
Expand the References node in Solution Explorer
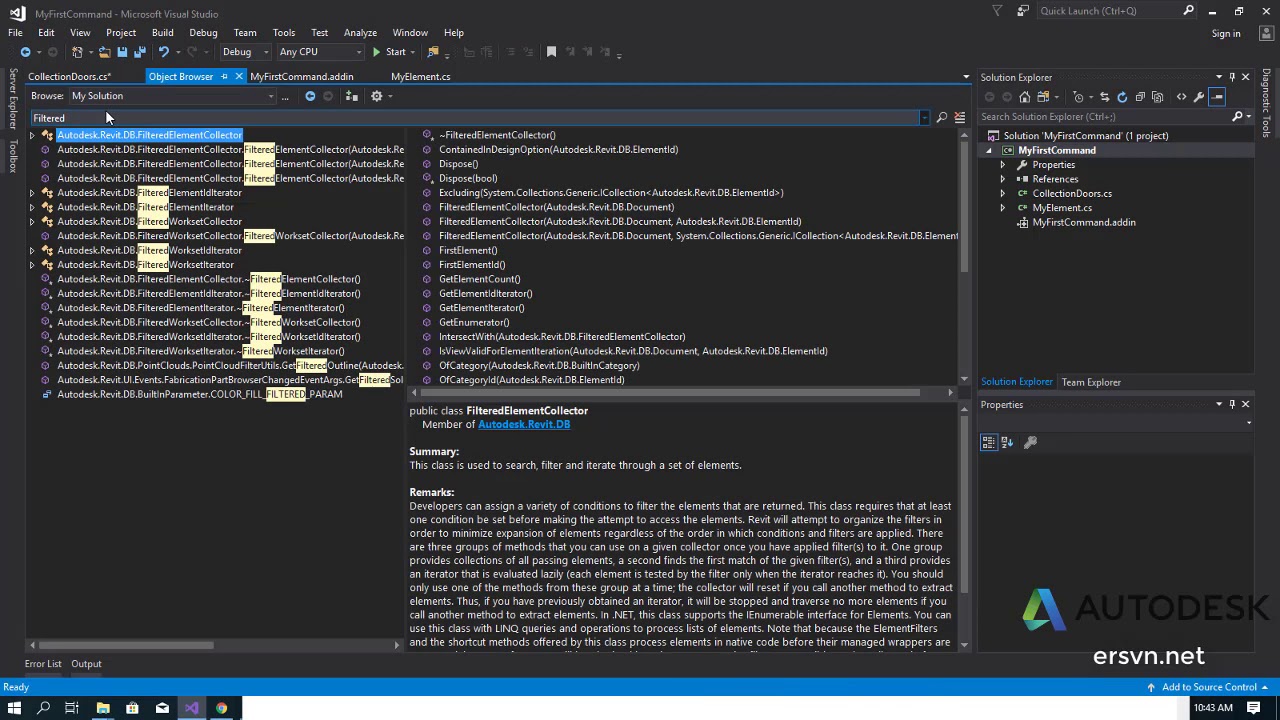pos(1003,179)
